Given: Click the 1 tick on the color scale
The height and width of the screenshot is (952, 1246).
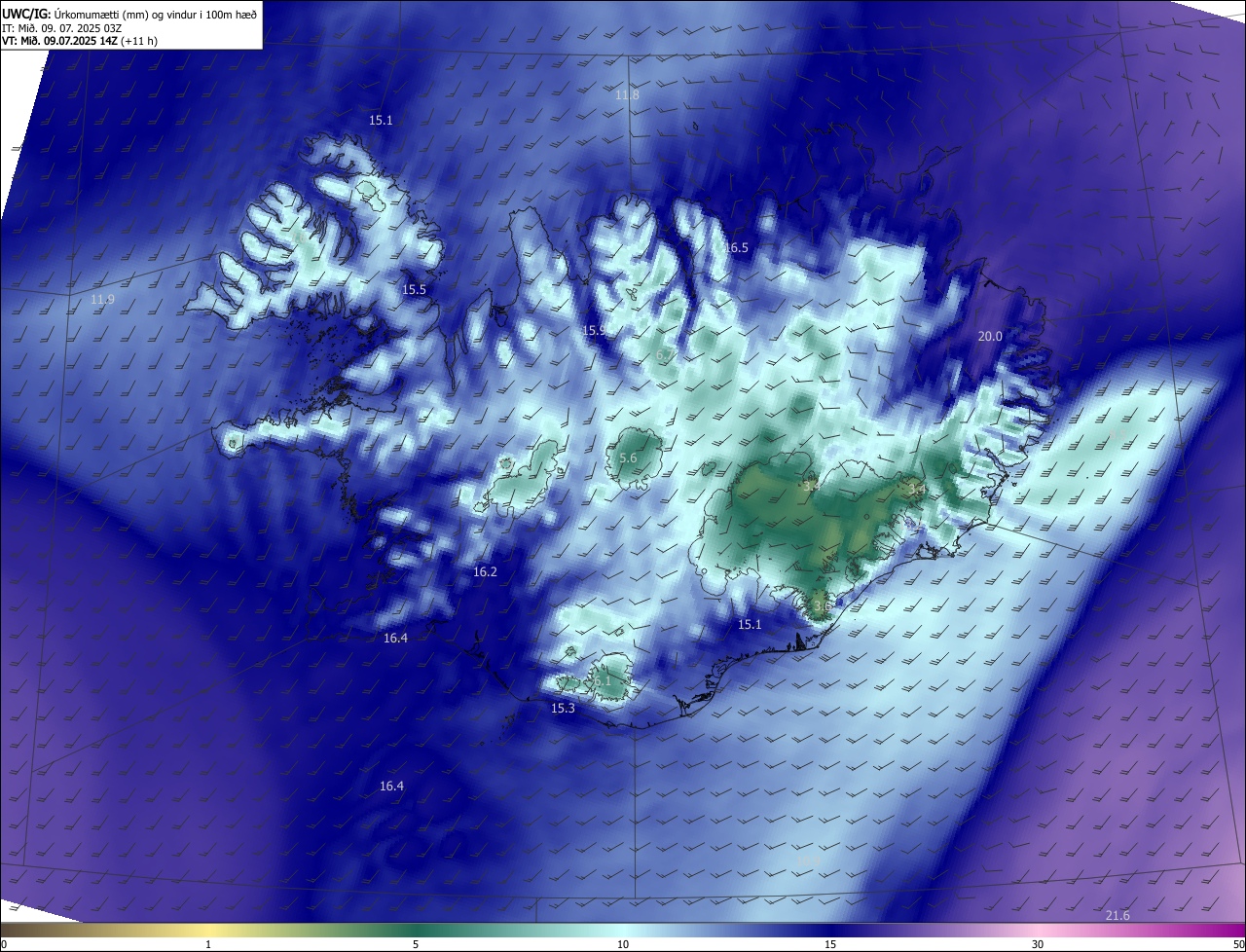Looking at the screenshot, I should point(209,944).
